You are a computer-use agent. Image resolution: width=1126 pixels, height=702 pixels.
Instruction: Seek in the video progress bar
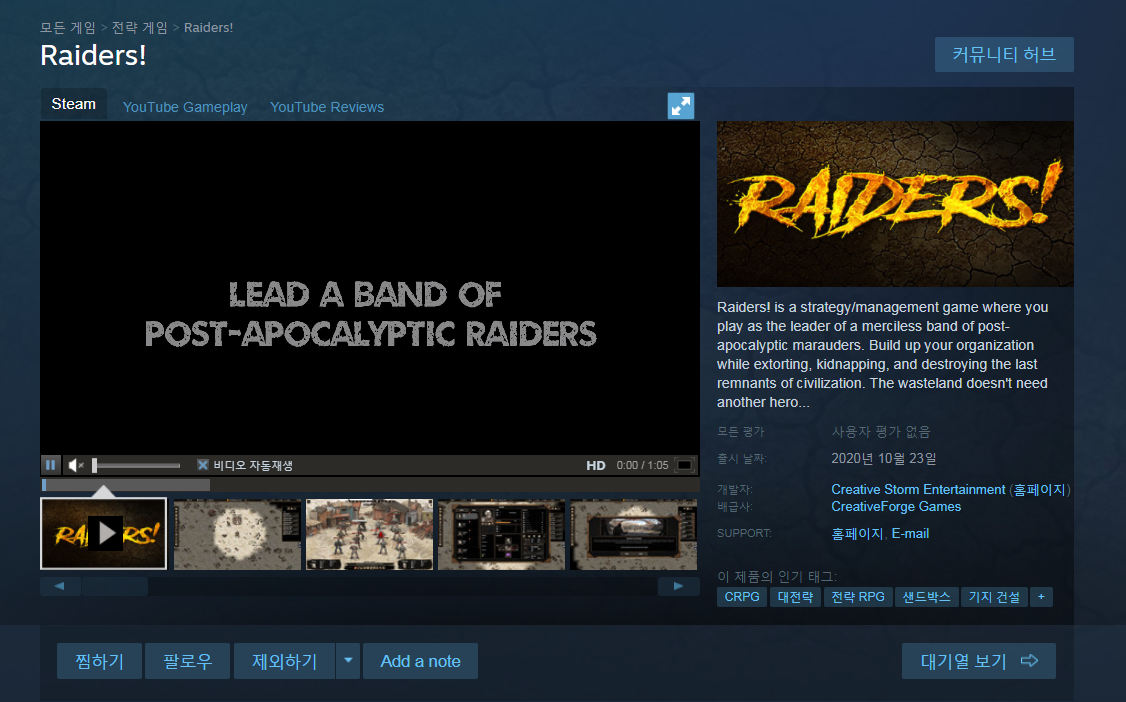click(x=370, y=485)
